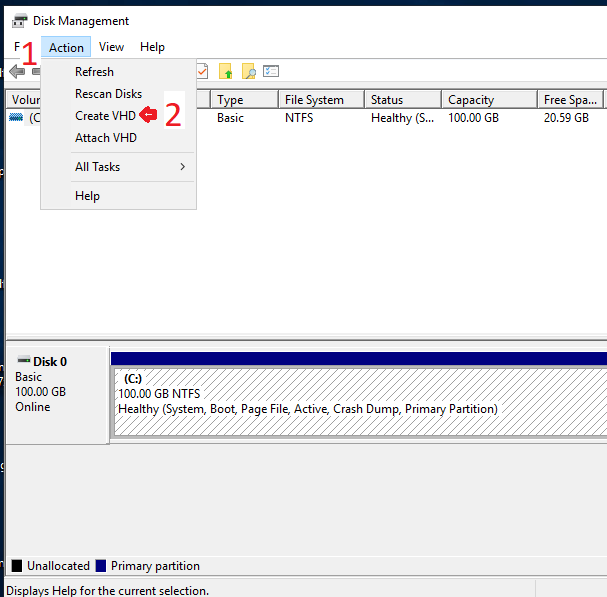Image resolution: width=607 pixels, height=597 pixels.
Task: Click the Disk Management title bar icon
Action: click(20, 21)
